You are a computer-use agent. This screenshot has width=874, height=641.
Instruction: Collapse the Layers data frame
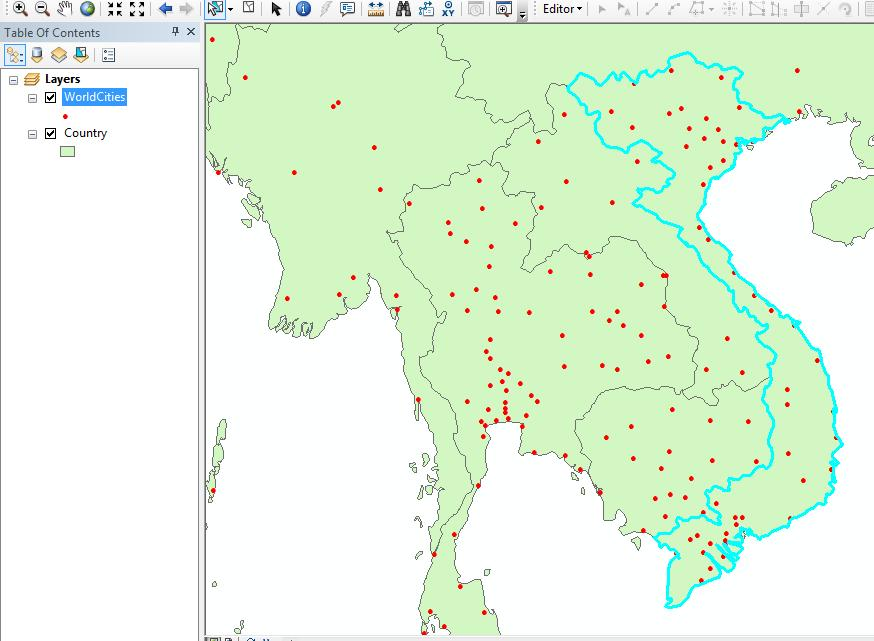pyautogui.click(x=13, y=79)
